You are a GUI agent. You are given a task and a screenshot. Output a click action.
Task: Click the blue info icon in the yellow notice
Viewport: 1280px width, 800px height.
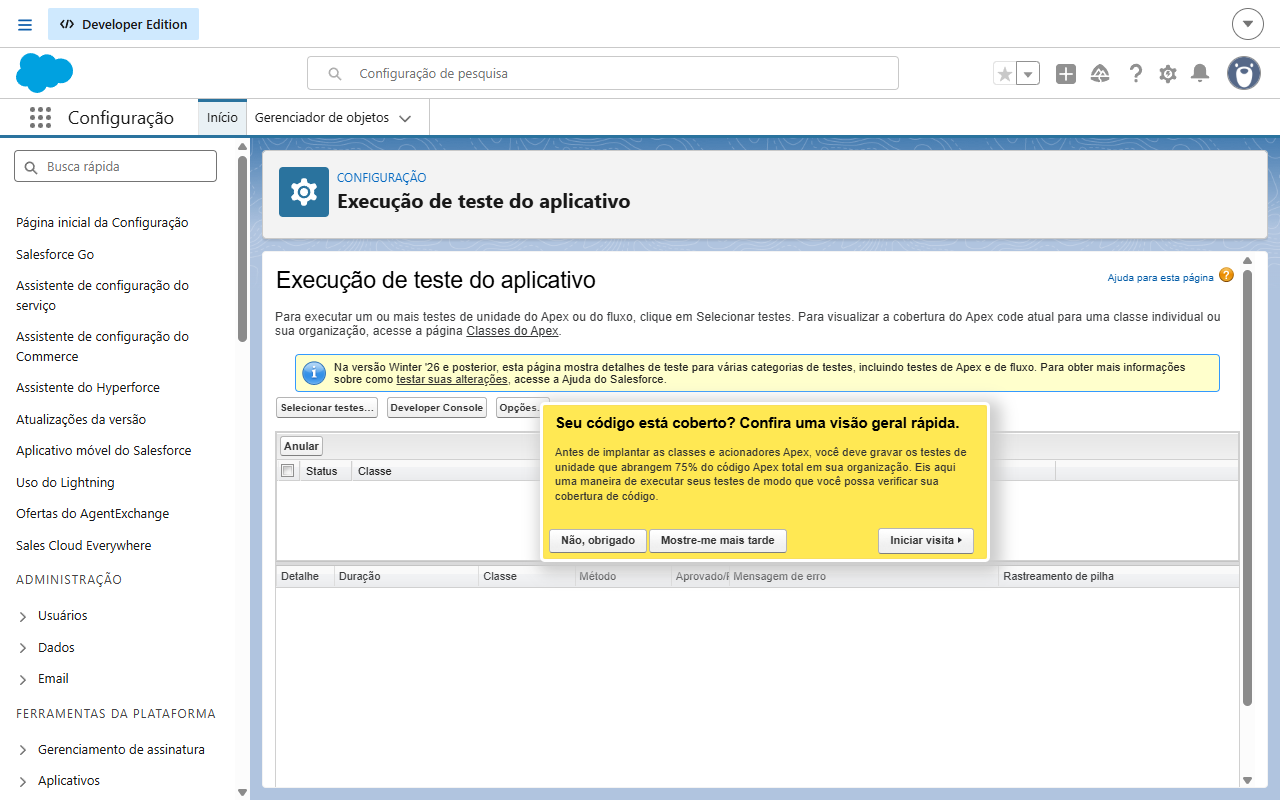314,373
